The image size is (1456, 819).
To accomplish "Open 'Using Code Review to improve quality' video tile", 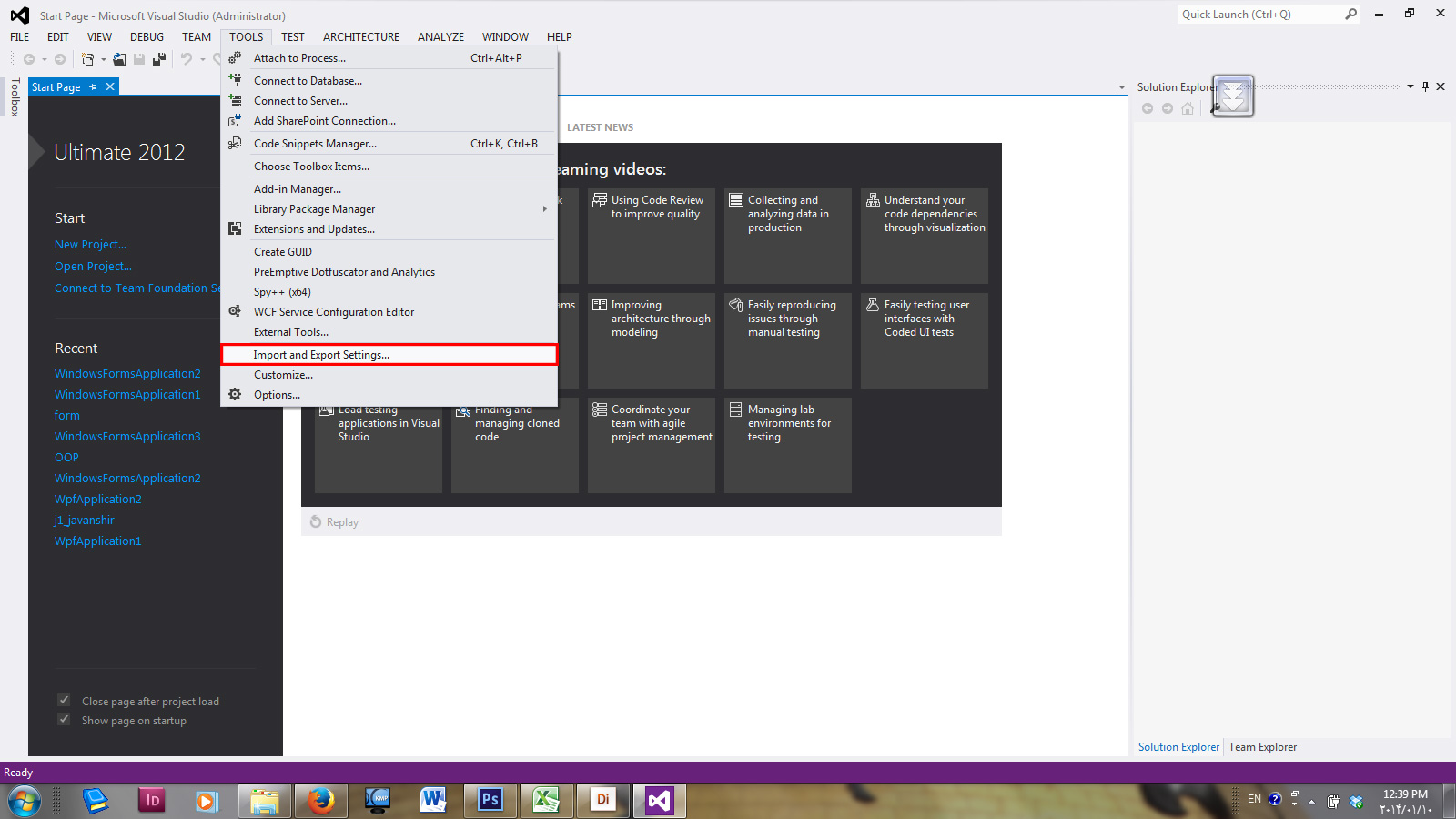I will tap(651, 235).
